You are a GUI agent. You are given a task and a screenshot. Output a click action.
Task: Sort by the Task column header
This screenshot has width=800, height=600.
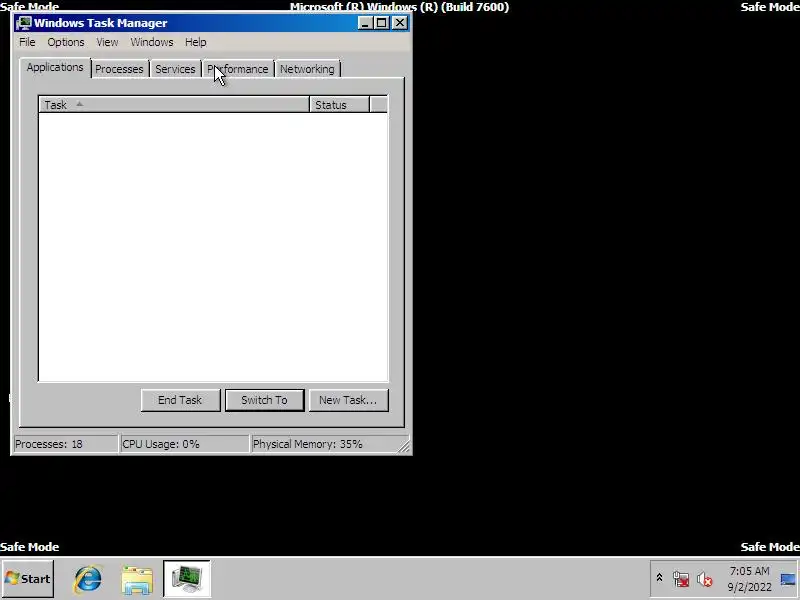tap(174, 105)
